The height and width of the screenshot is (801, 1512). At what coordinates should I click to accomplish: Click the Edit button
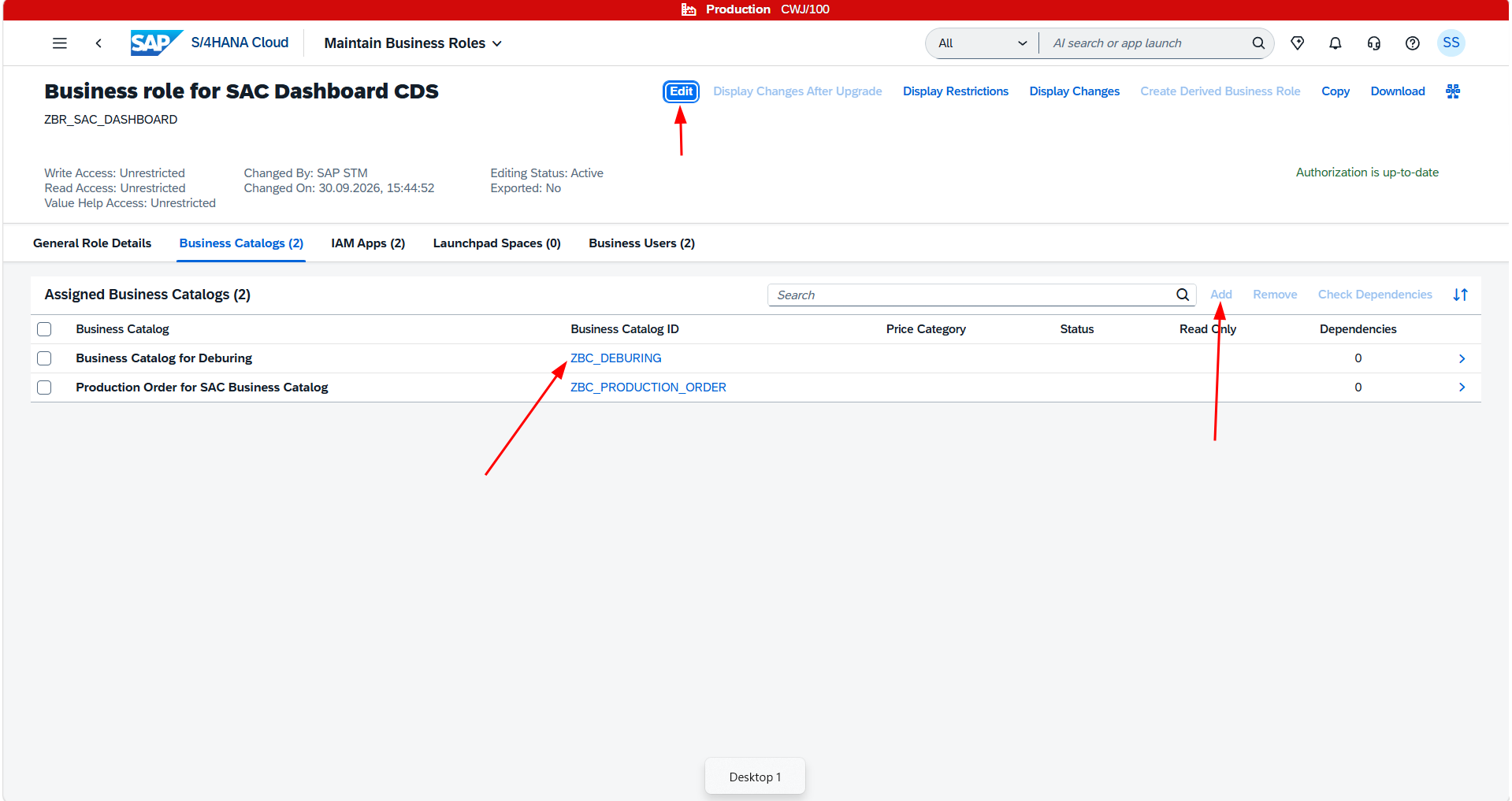click(x=681, y=91)
